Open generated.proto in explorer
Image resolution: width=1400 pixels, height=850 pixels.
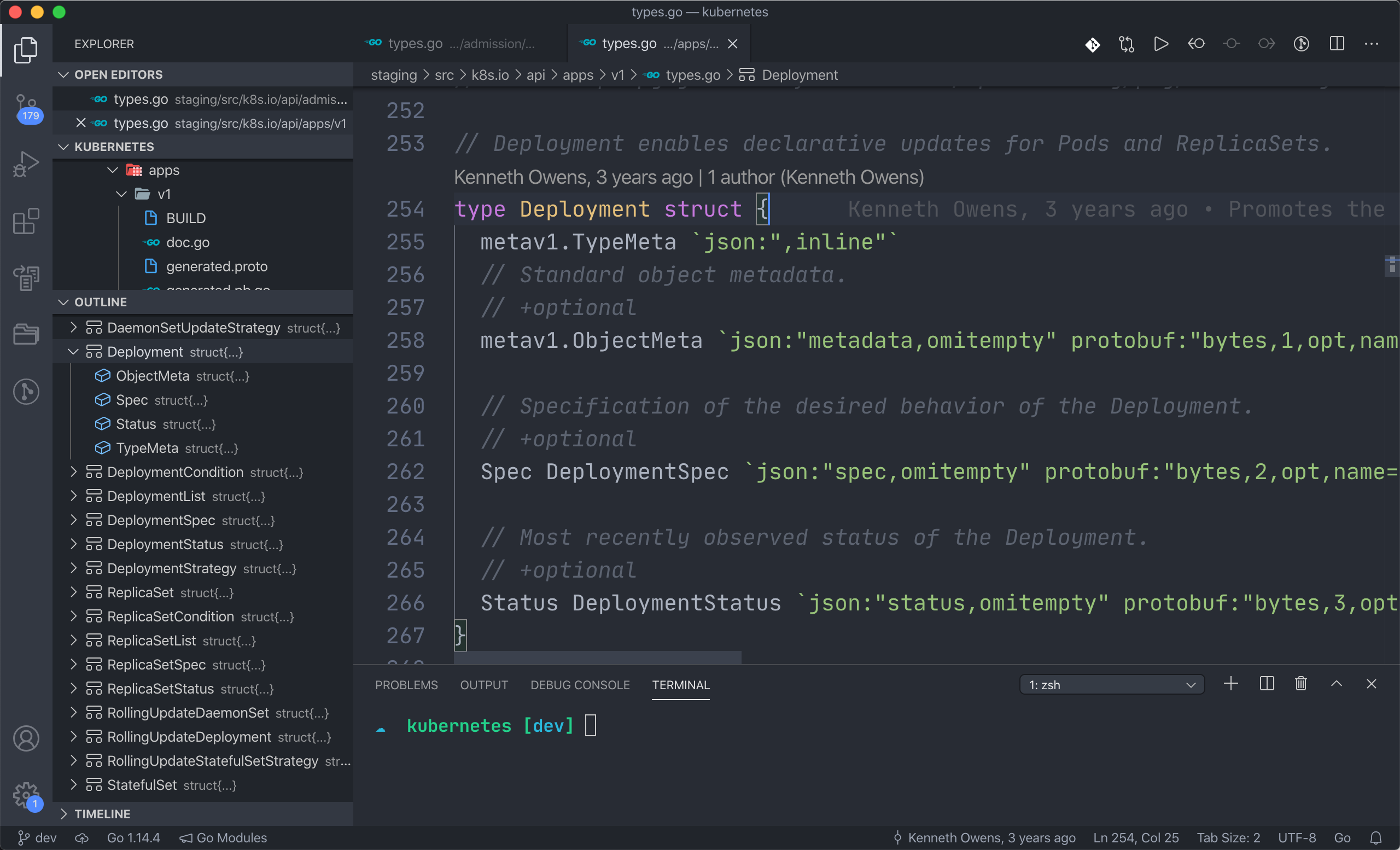[217, 266]
